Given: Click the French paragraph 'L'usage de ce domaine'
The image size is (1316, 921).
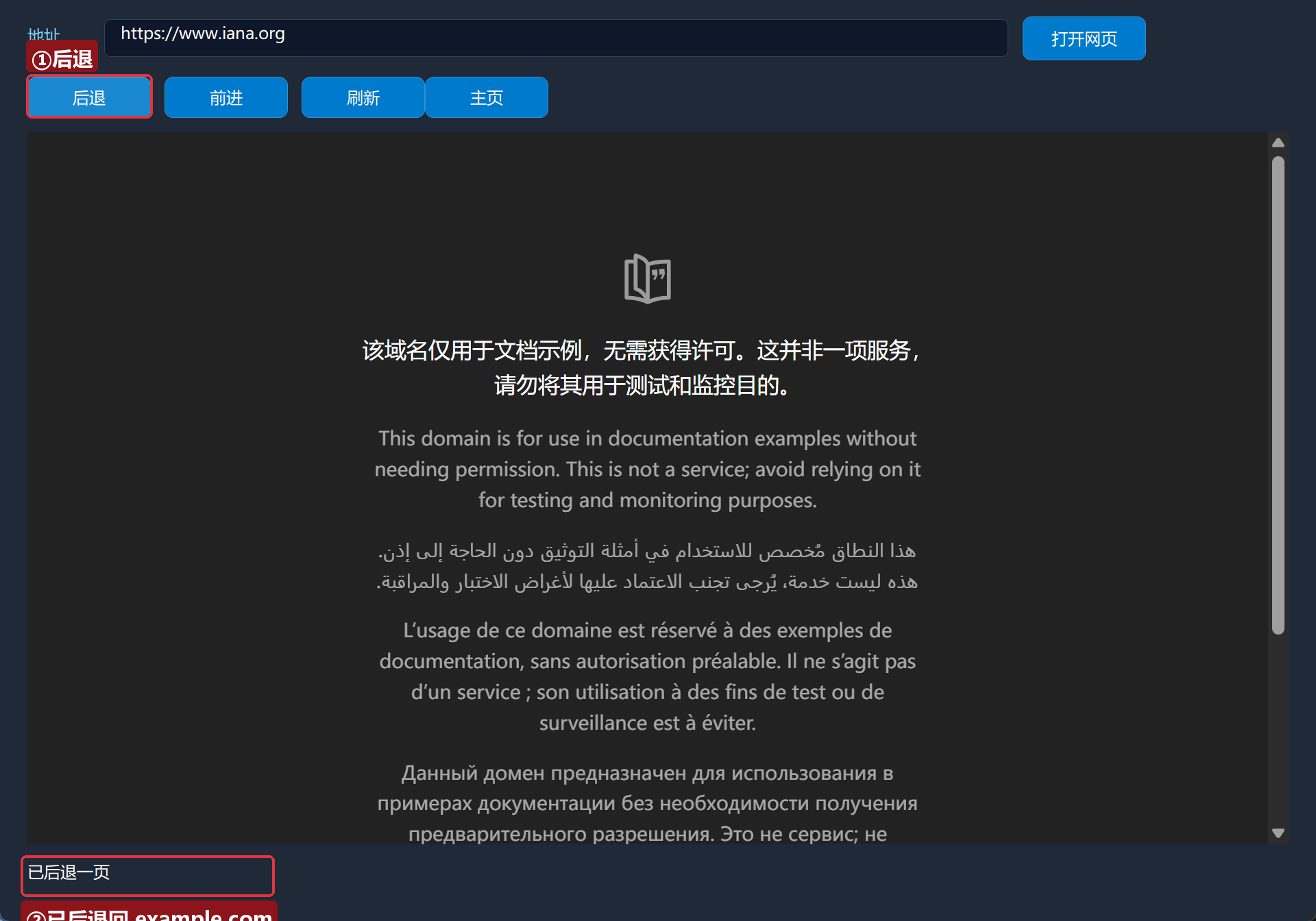Looking at the screenshot, I should pyautogui.click(x=648, y=676).
